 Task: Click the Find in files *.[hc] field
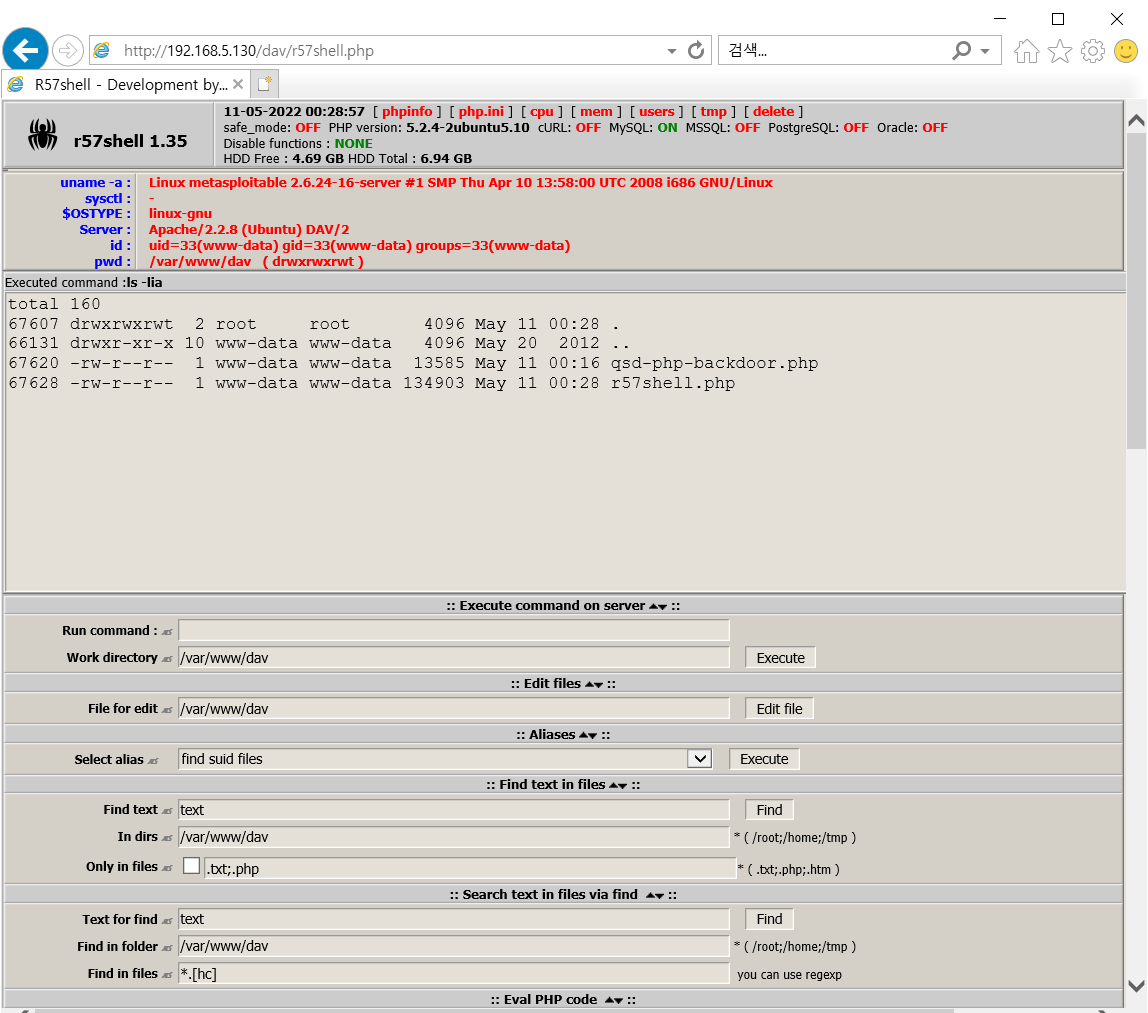pyautogui.click(x=454, y=973)
